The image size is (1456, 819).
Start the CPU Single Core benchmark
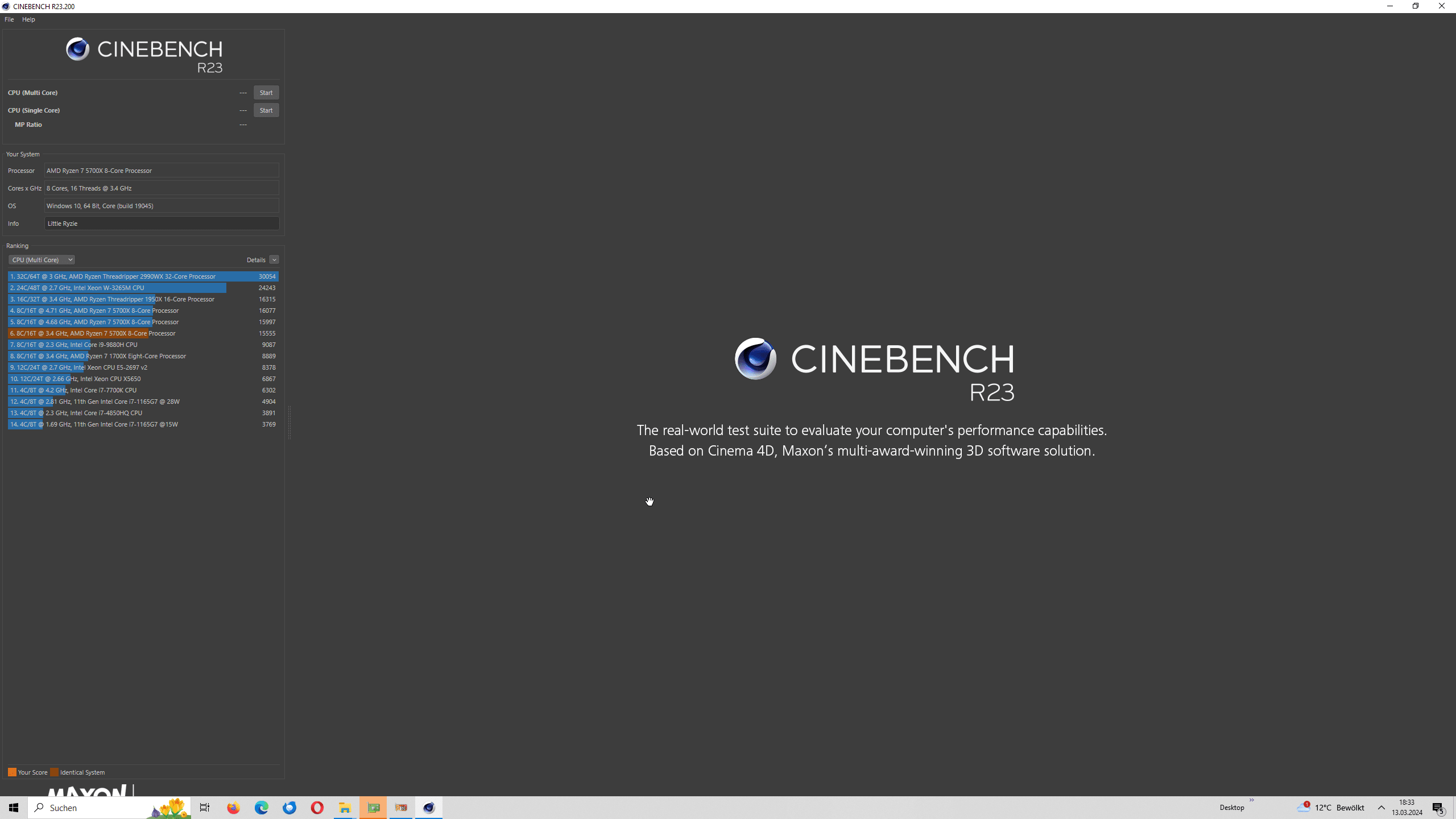tap(266, 110)
